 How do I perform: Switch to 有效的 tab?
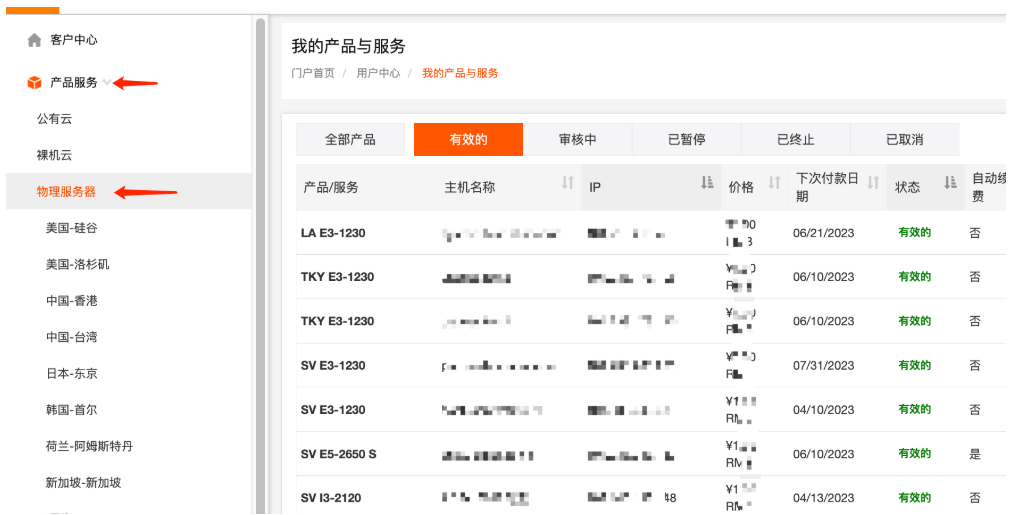click(x=468, y=140)
